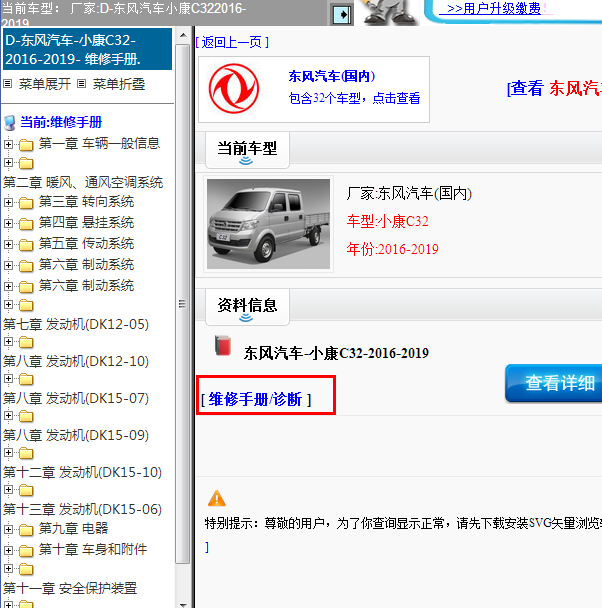
Task: Click the red text 年份:2016-2019
Action: tap(392, 249)
